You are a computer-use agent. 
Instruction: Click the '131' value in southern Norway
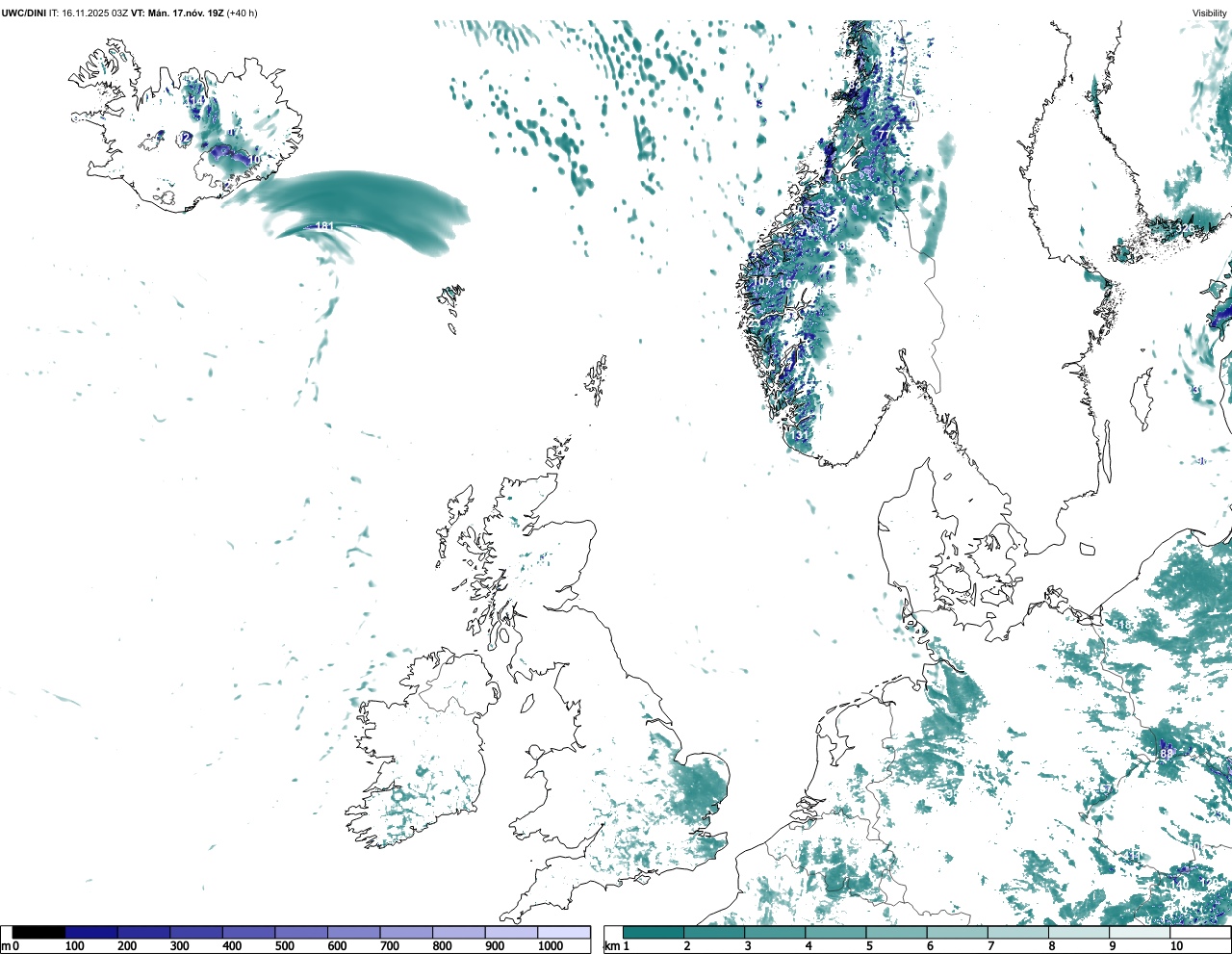tap(799, 435)
